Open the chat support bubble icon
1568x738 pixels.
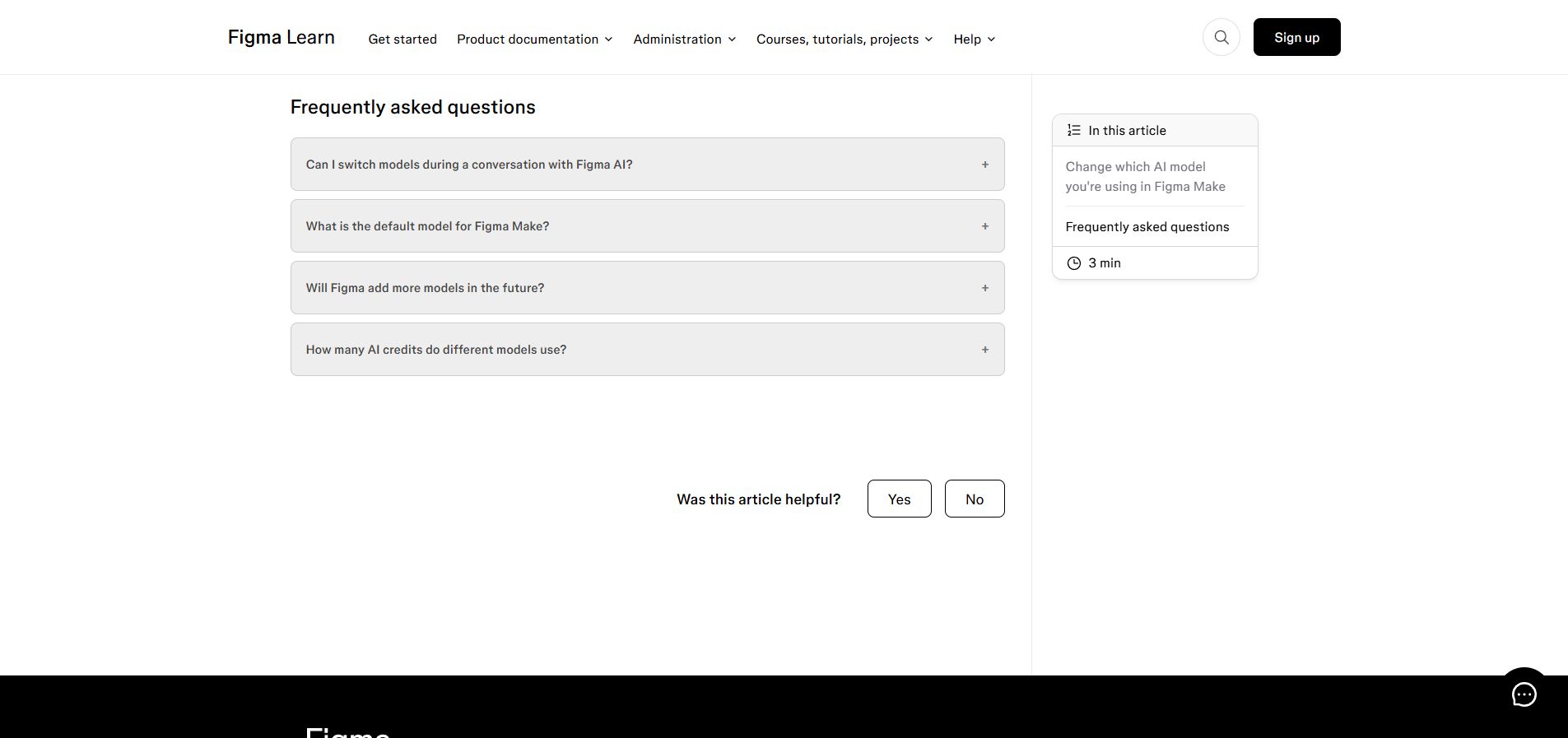(x=1524, y=694)
